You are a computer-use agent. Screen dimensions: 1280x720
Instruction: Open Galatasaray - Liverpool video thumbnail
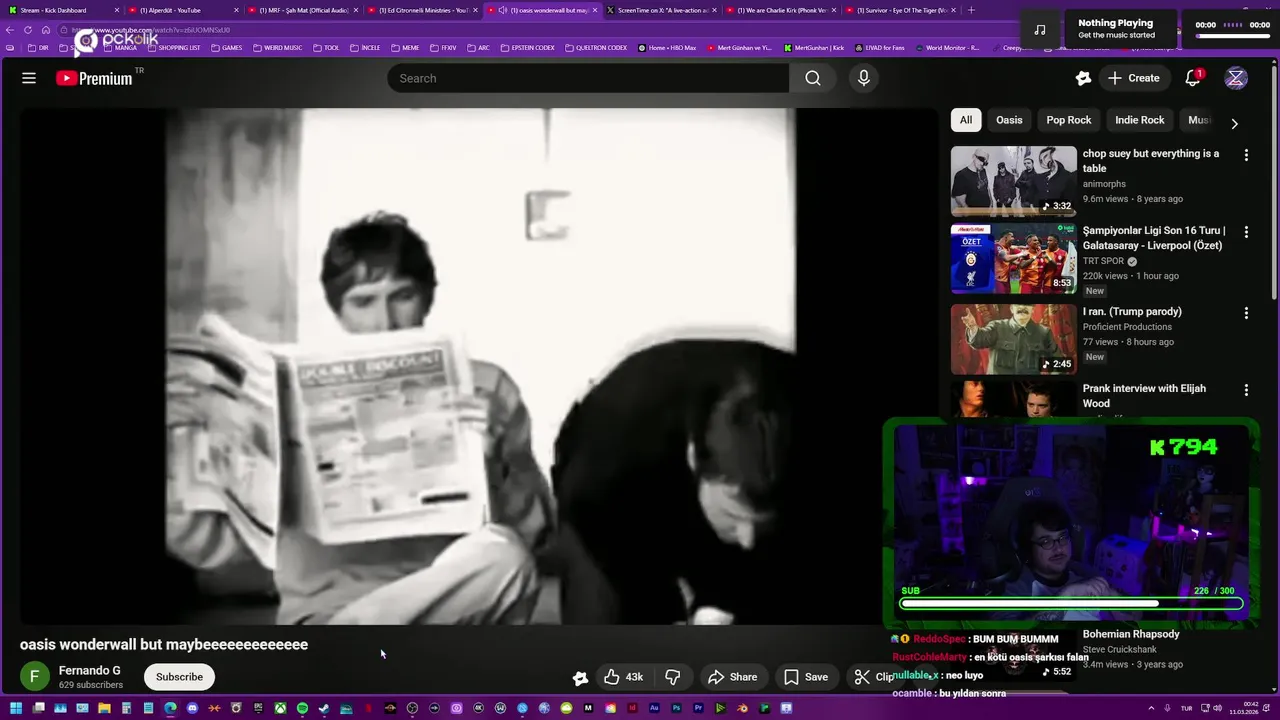[x=1013, y=258]
